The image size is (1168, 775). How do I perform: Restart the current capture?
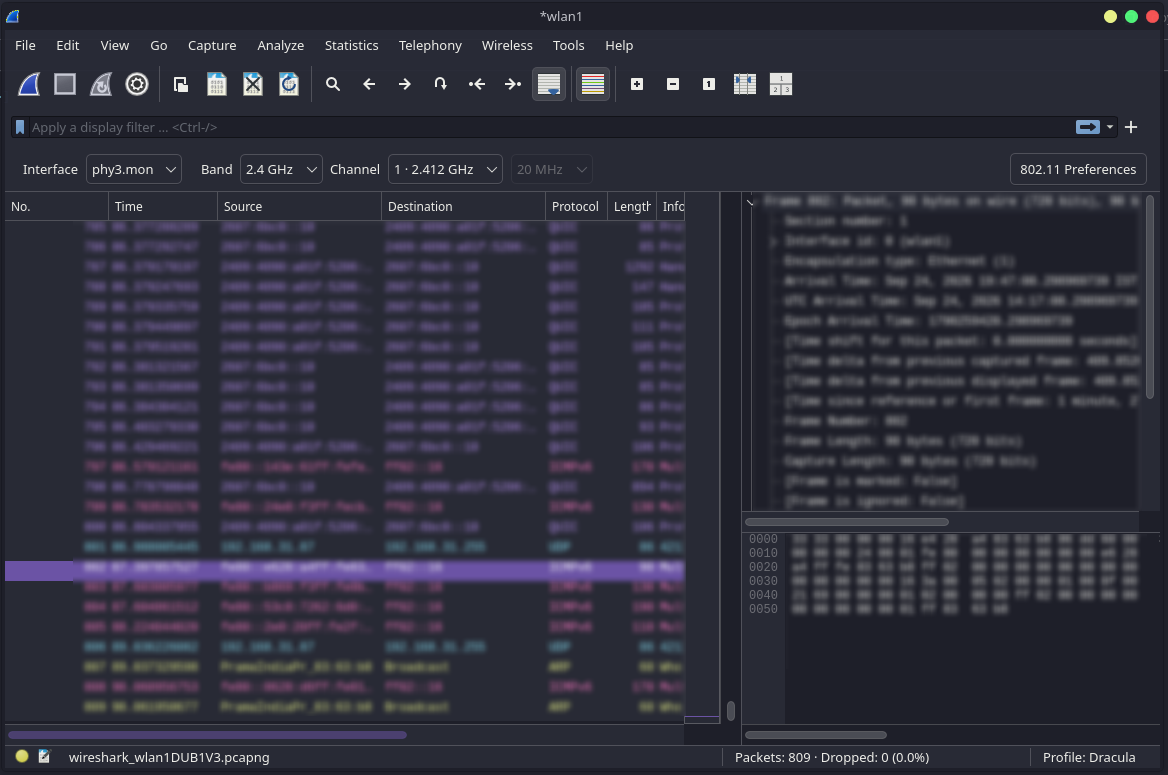(101, 84)
